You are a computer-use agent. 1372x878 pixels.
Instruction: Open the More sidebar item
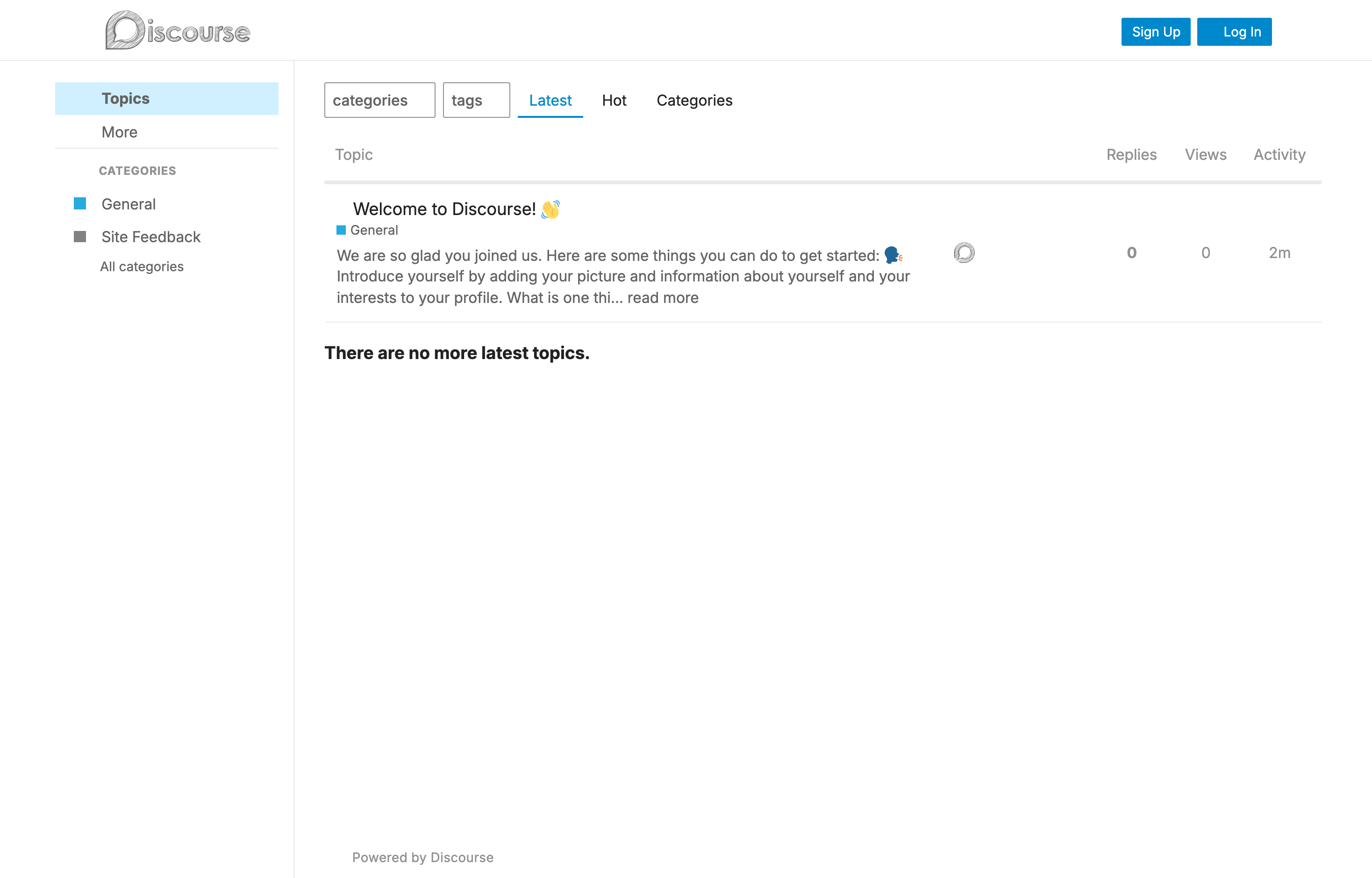coord(166,132)
